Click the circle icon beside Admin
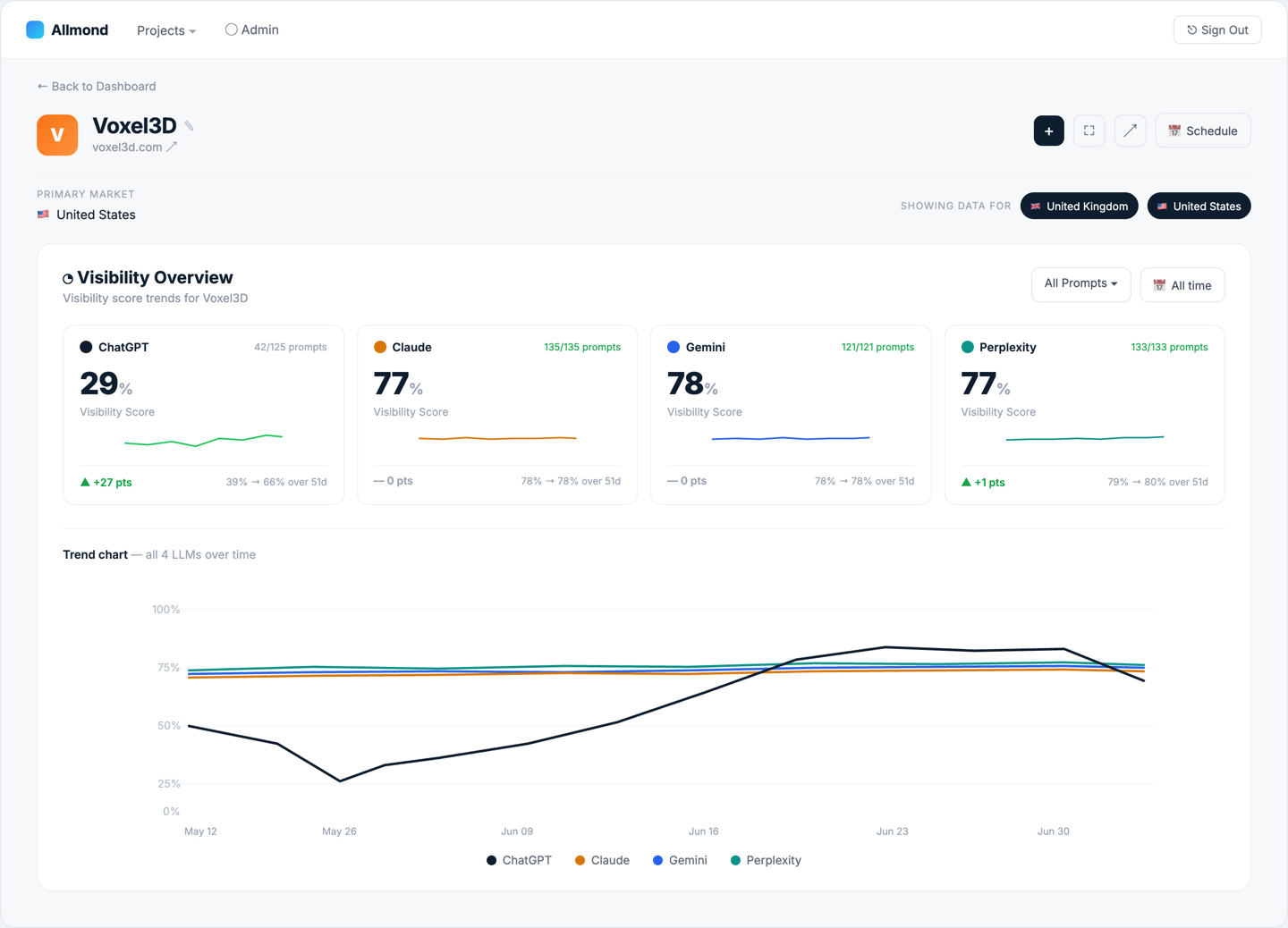This screenshot has width=1288, height=928. [231, 30]
